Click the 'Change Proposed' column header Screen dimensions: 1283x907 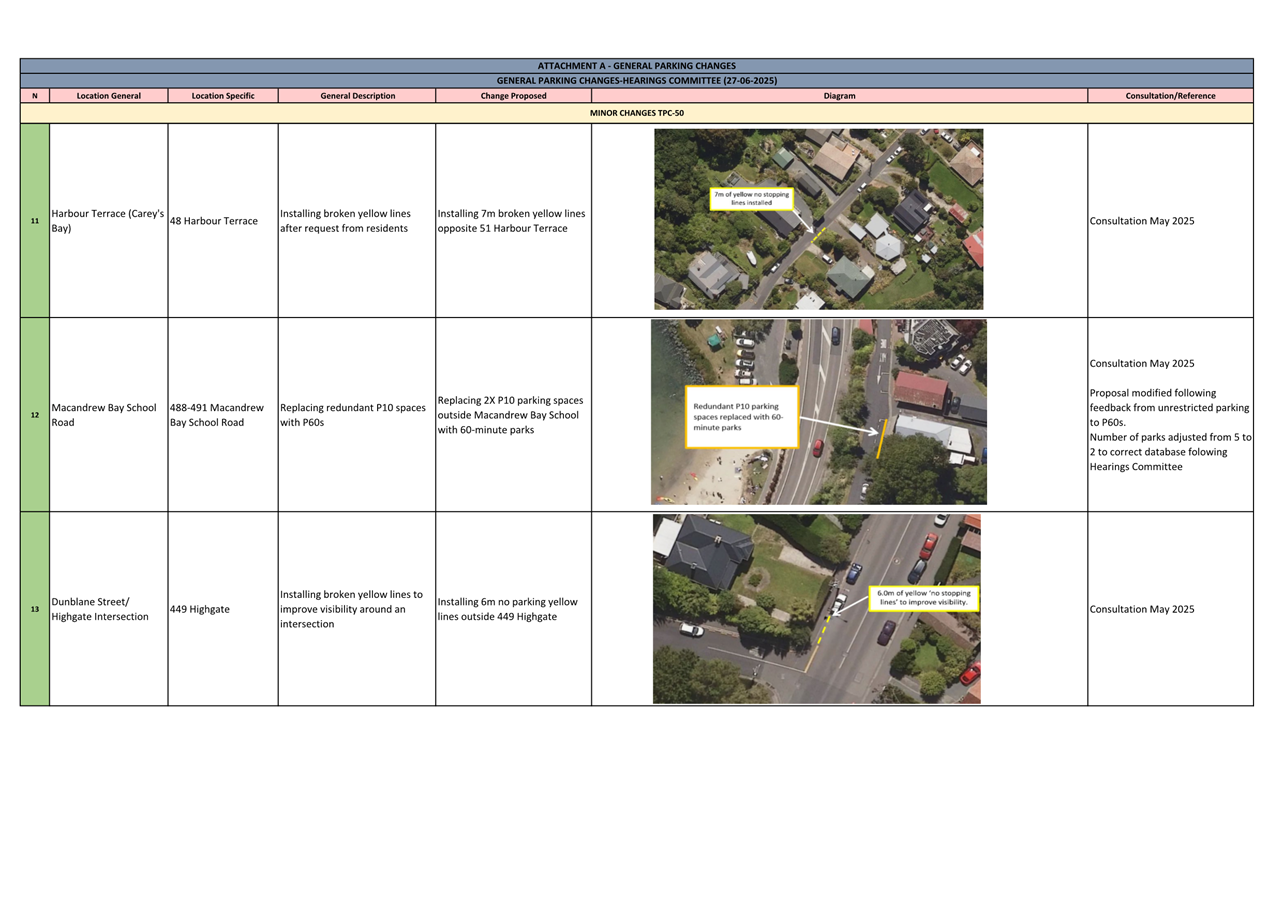[x=513, y=96]
